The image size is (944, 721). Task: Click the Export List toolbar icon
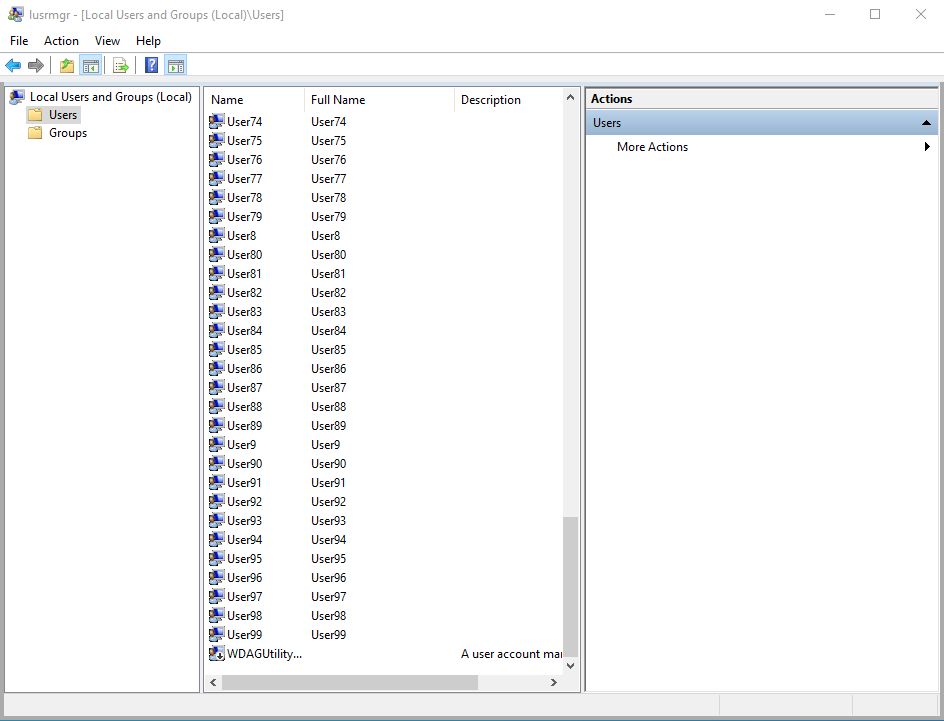click(120, 66)
